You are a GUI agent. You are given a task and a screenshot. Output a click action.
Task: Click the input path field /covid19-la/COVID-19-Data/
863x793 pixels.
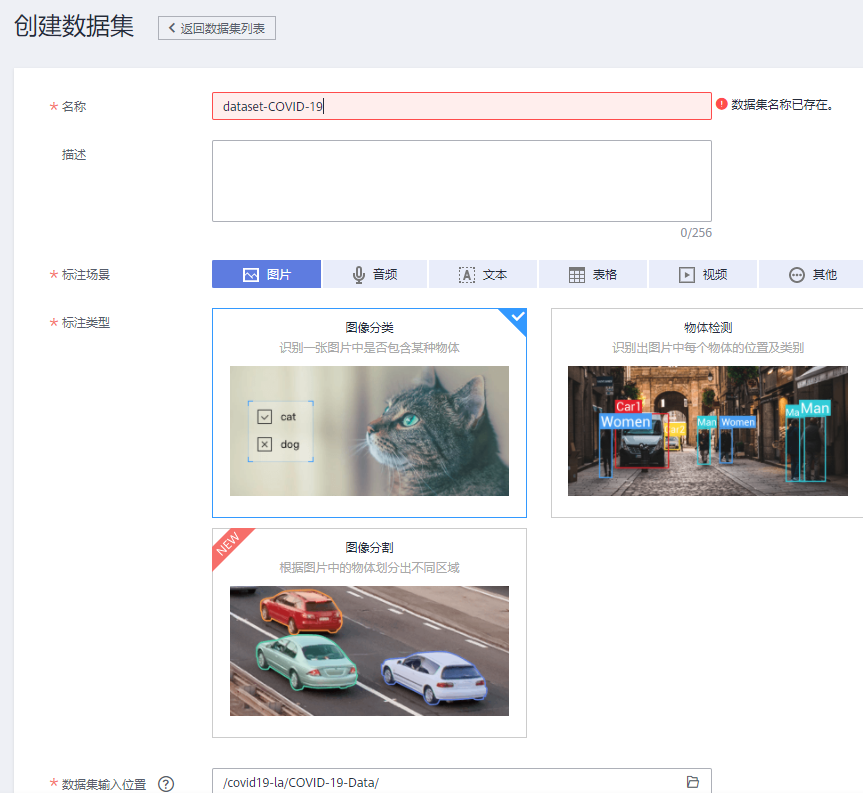click(462, 781)
